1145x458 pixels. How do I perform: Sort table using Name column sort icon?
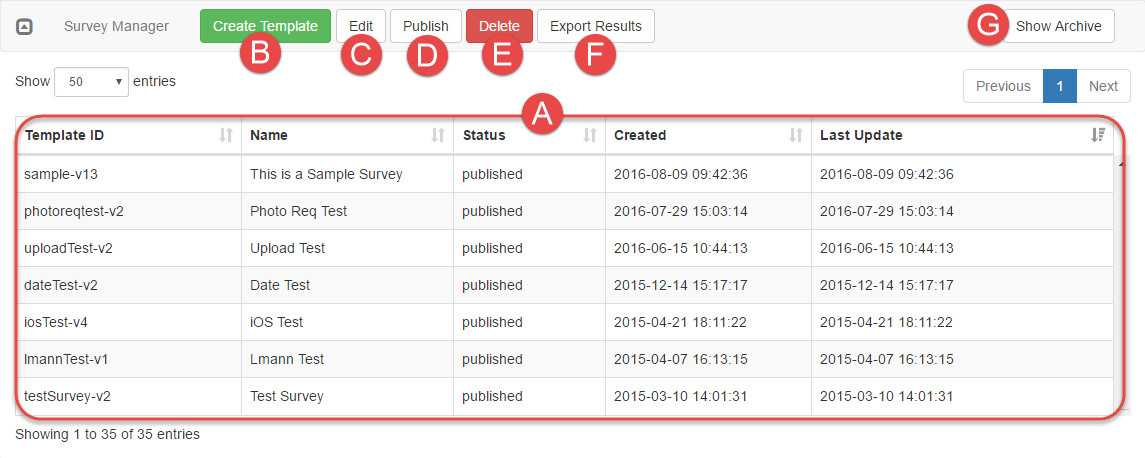click(437, 135)
